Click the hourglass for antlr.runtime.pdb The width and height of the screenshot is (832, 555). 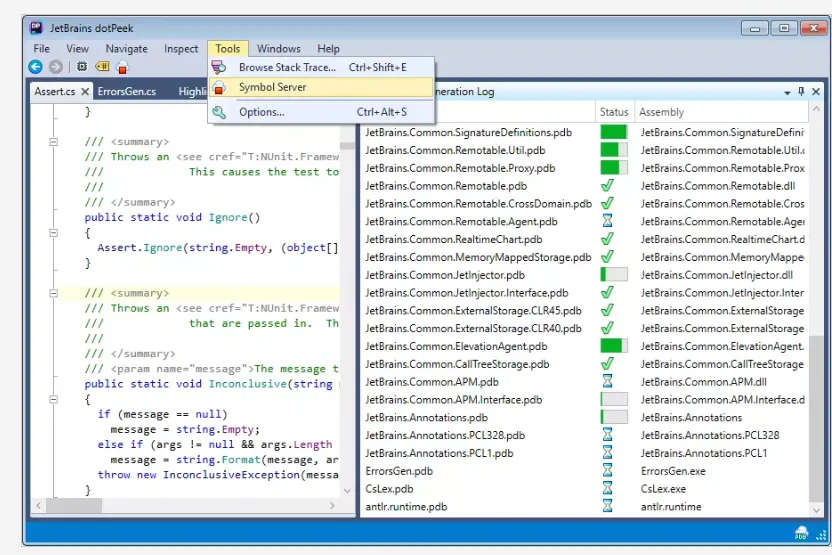[x=608, y=506]
